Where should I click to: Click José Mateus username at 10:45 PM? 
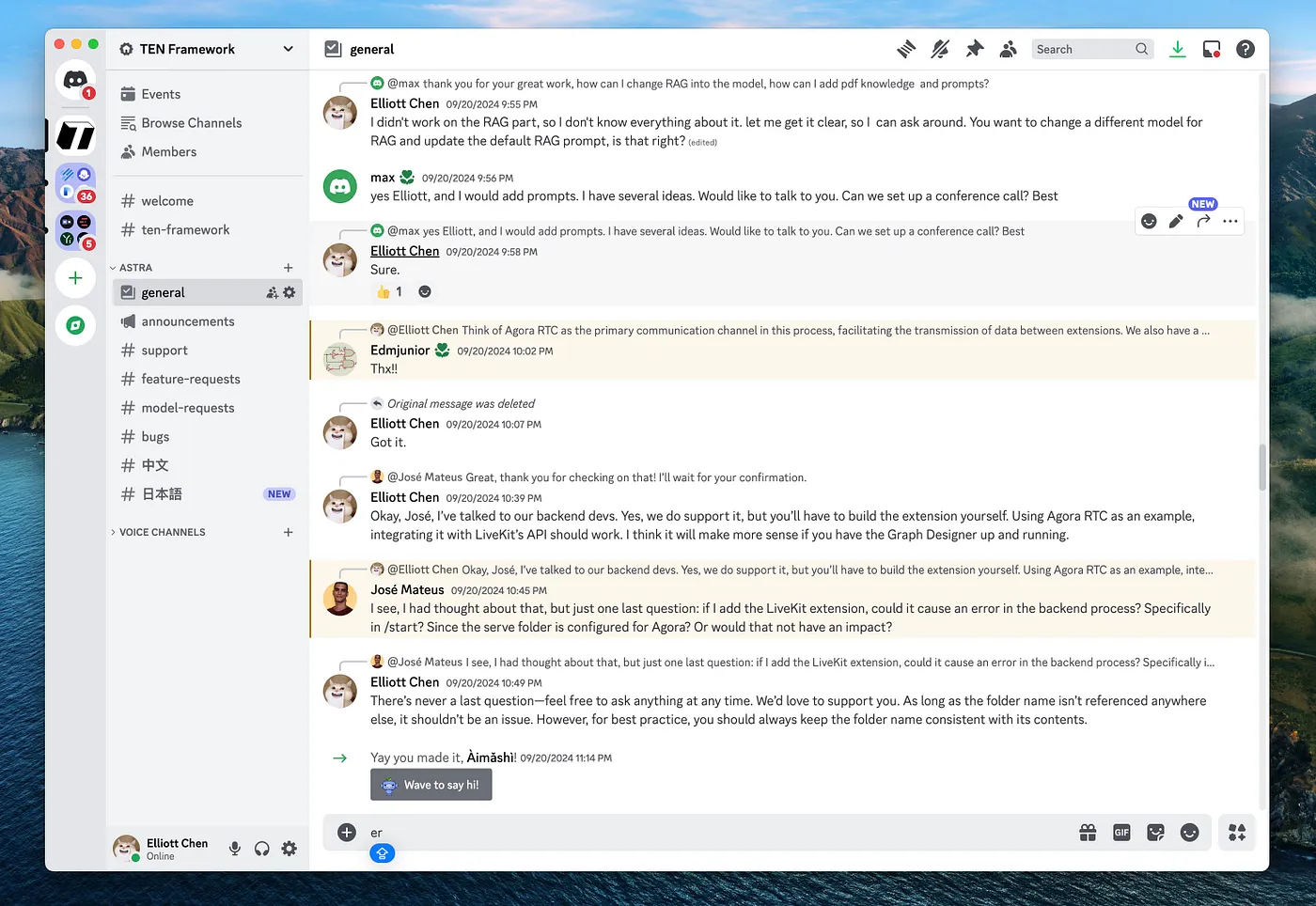point(407,590)
